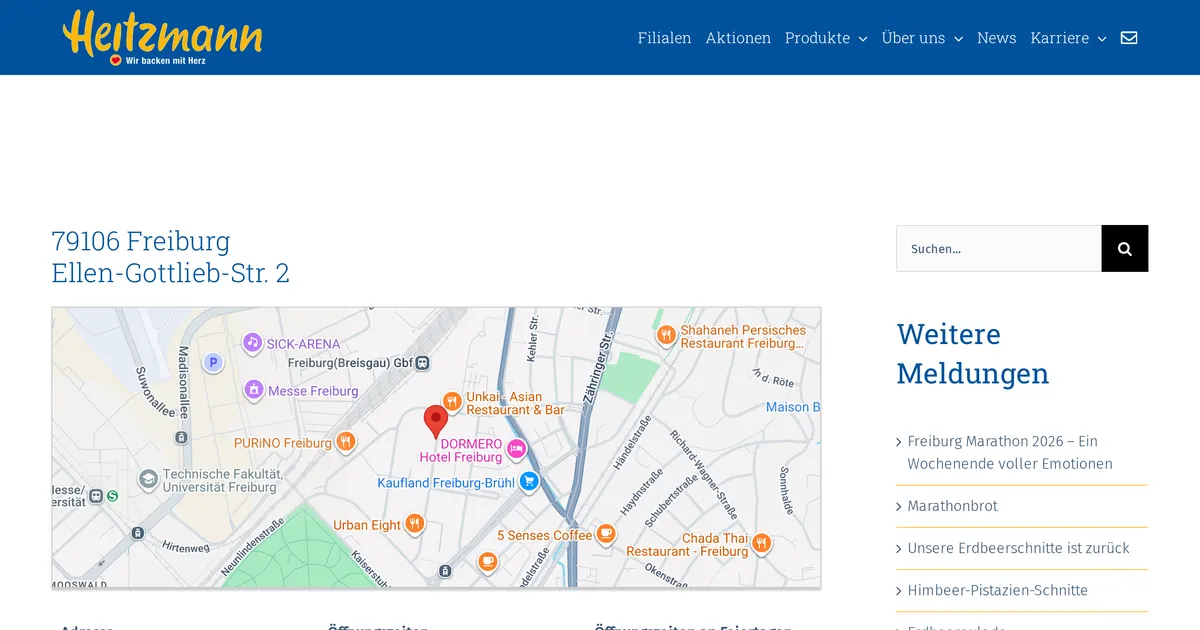Select the green S-Bahn station icon
The image size is (1200, 630).
tap(113, 495)
